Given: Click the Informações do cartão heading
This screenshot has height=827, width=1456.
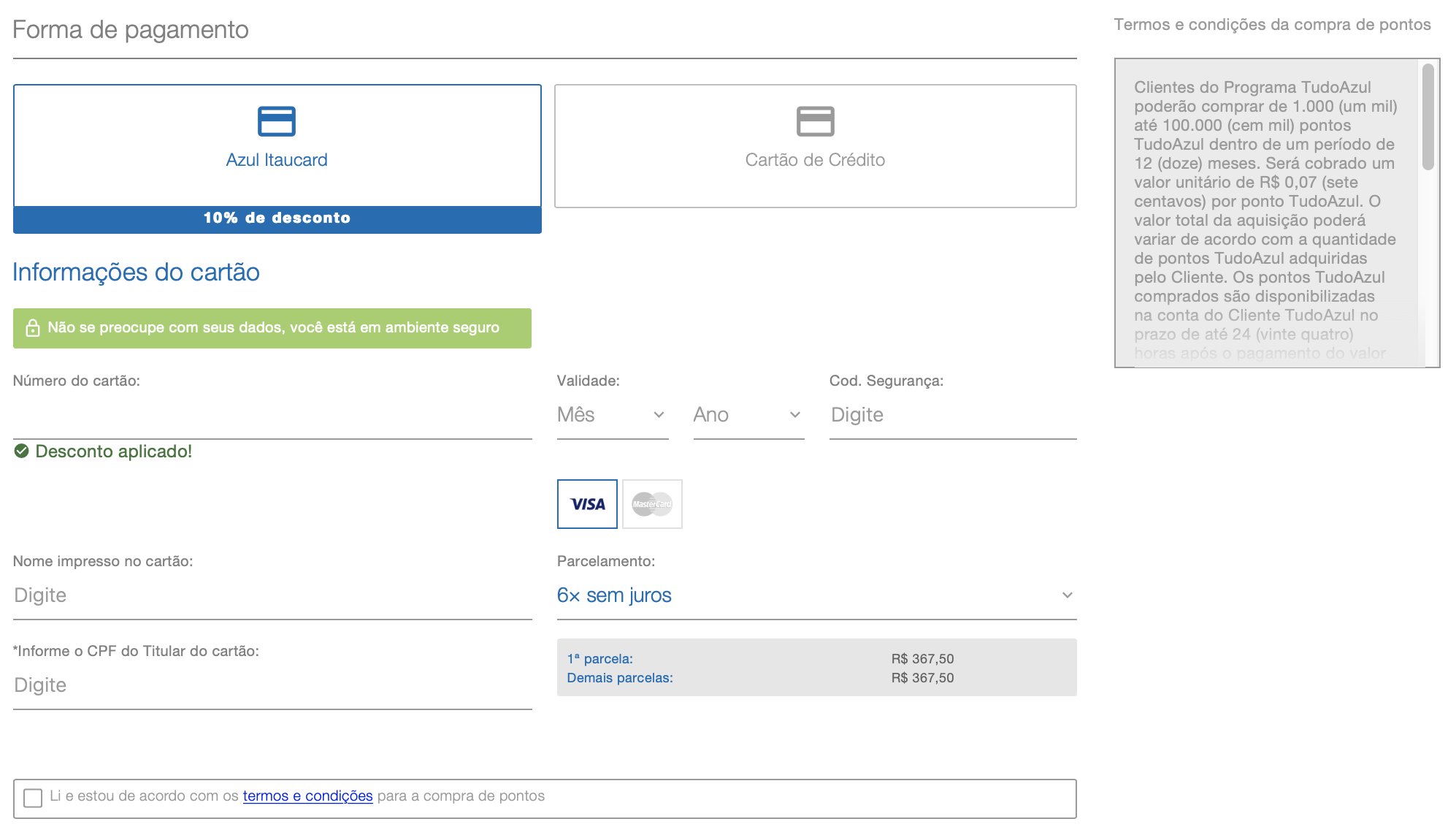Looking at the screenshot, I should pyautogui.click(x=136, y=273).
